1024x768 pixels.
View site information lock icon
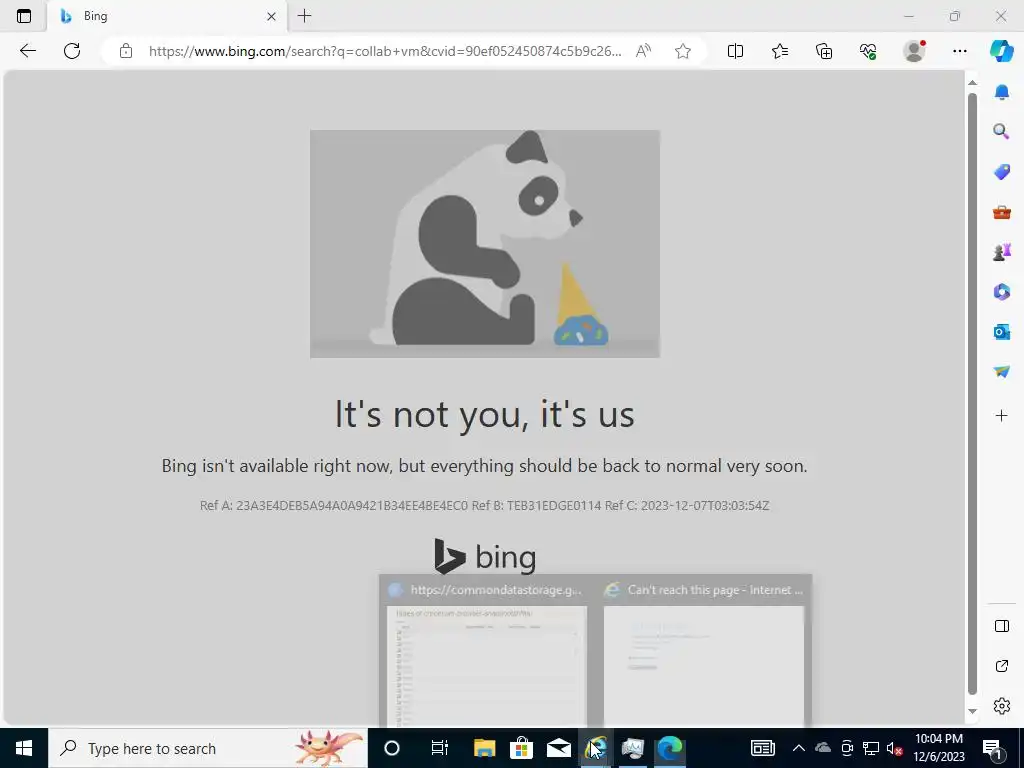[126, 51]
